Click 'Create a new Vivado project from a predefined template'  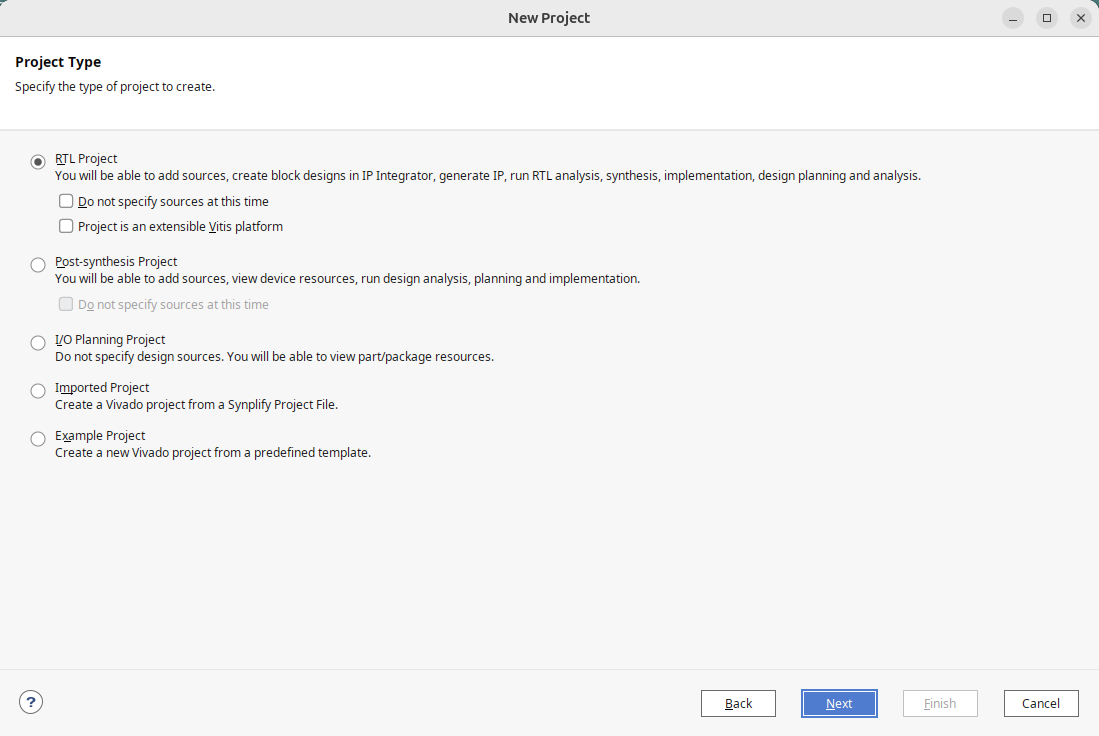click(x=213, y=453)
